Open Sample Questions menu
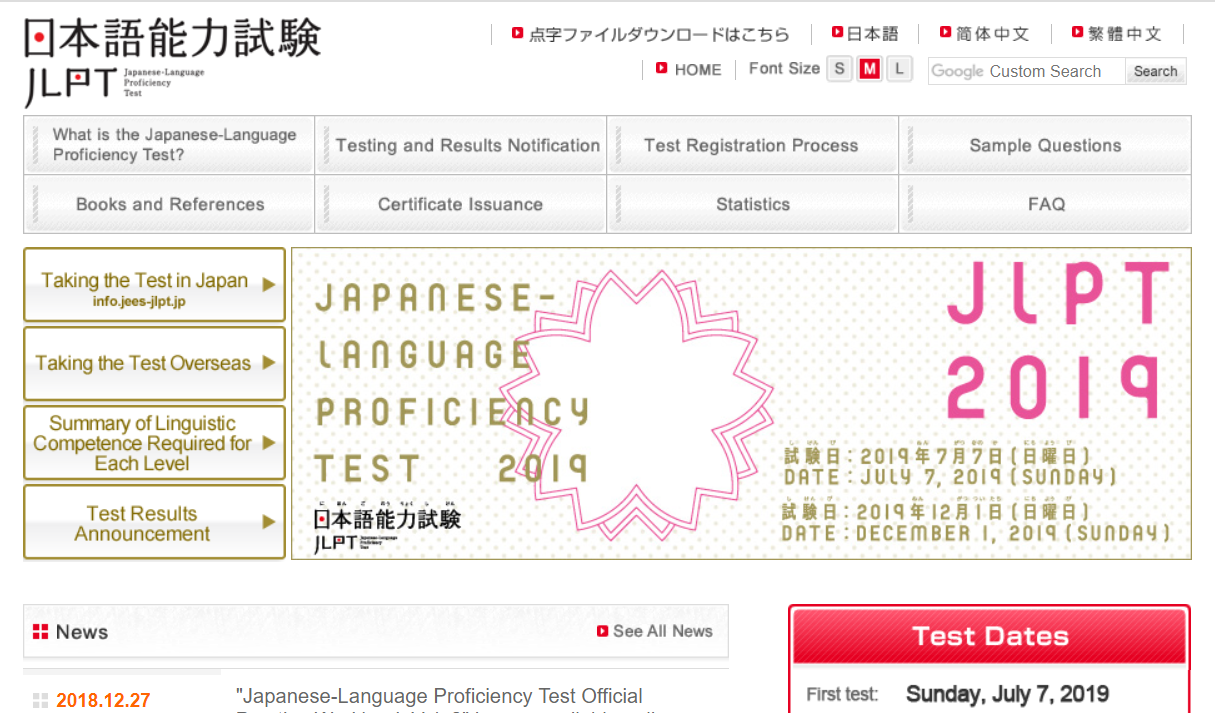Screen dimensions: 1215x713 pyautogui.click(x=1045, y=145)
